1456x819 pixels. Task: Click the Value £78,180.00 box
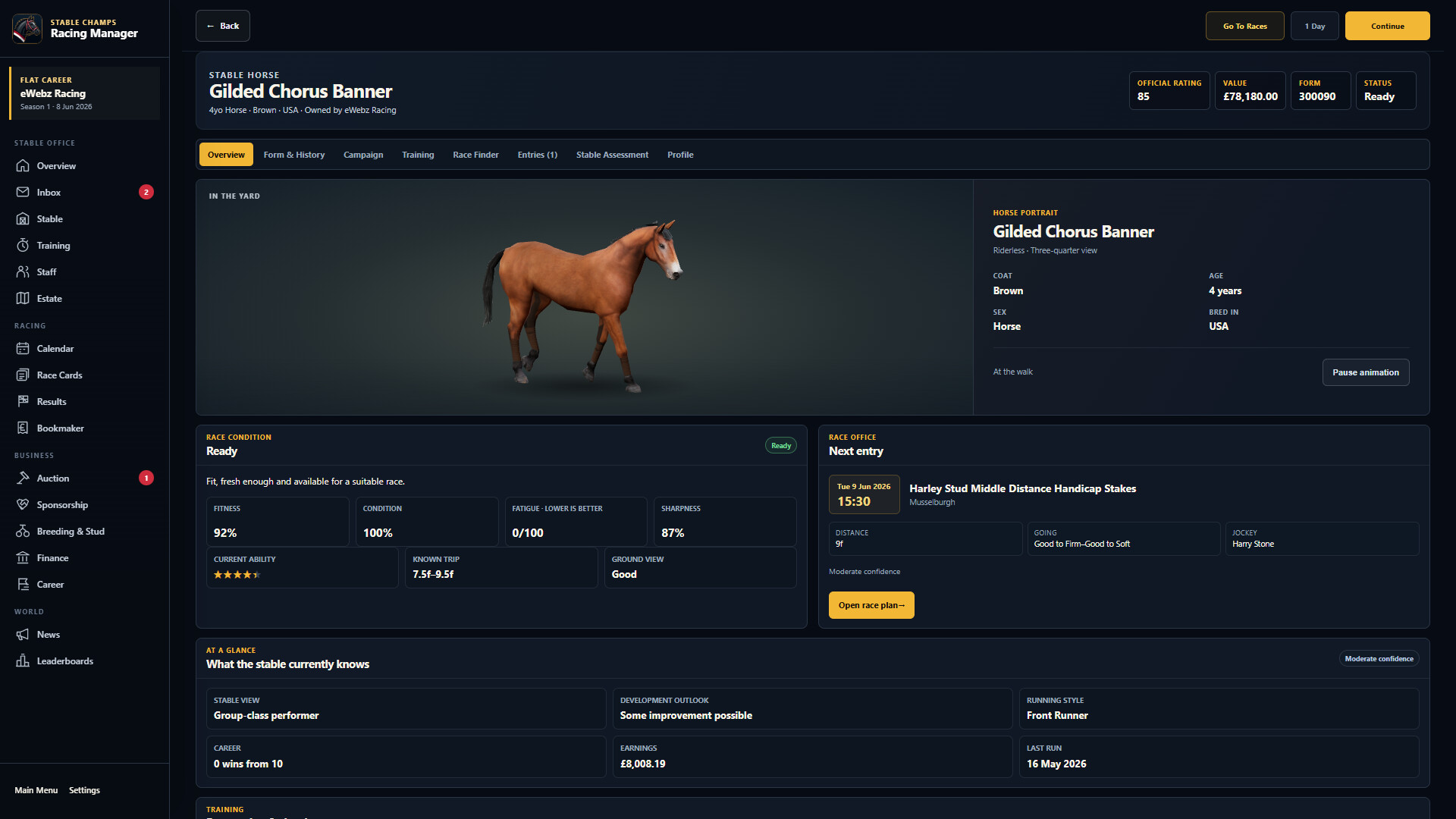pos(1250,90)
